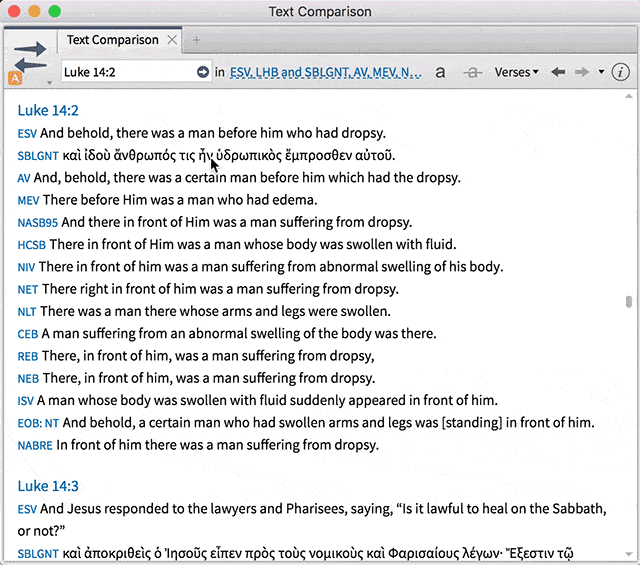Open the history dropdown arrow beside forward
Viewport: 640px width, 565px height.
[601, 72]
